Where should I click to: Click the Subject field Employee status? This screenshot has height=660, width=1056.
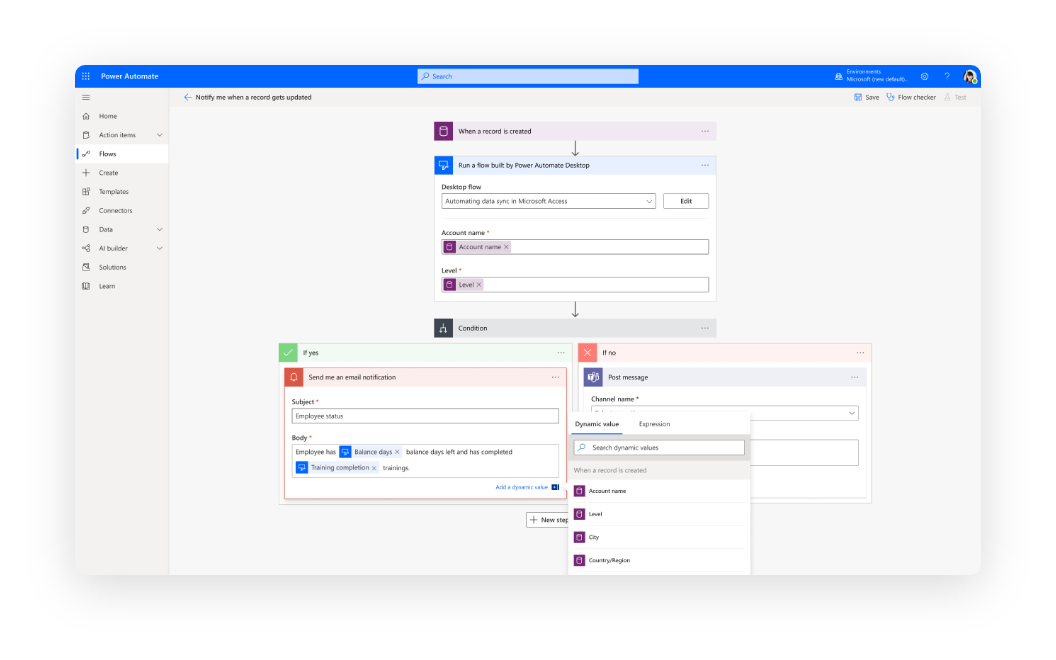425,416
